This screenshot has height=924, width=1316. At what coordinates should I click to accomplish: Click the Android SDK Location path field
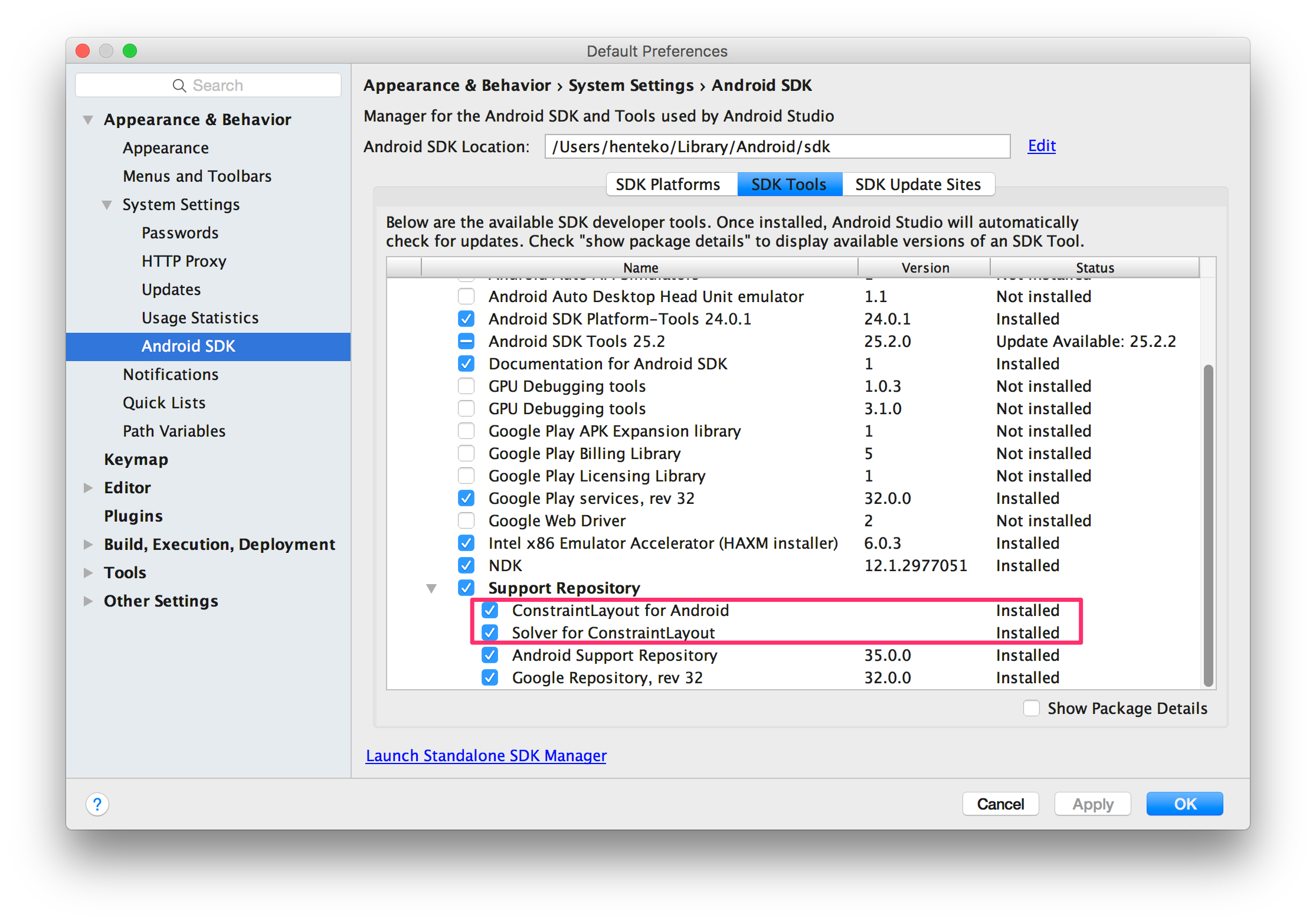coord(777,146)
